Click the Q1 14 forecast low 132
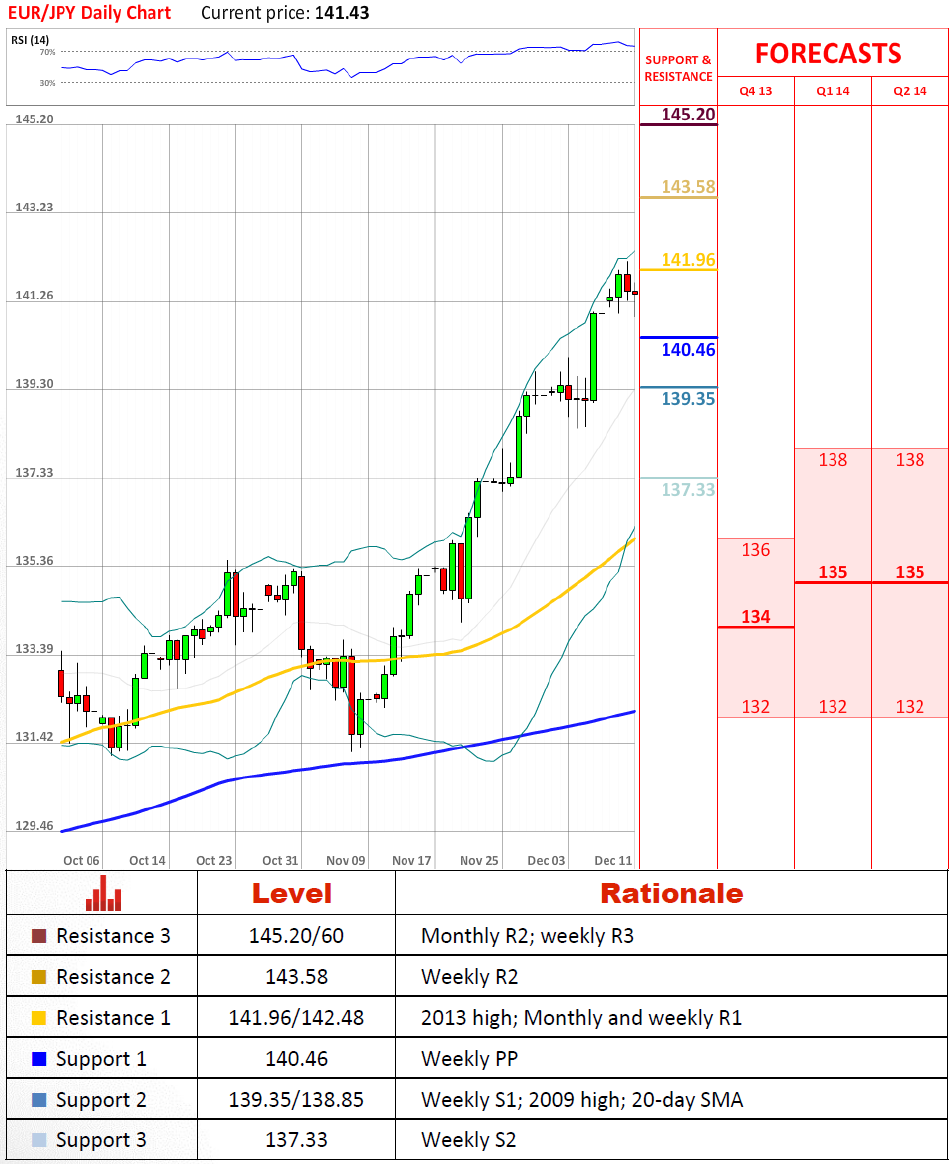The image size is (952, 1164). click(x=832, y=707)
